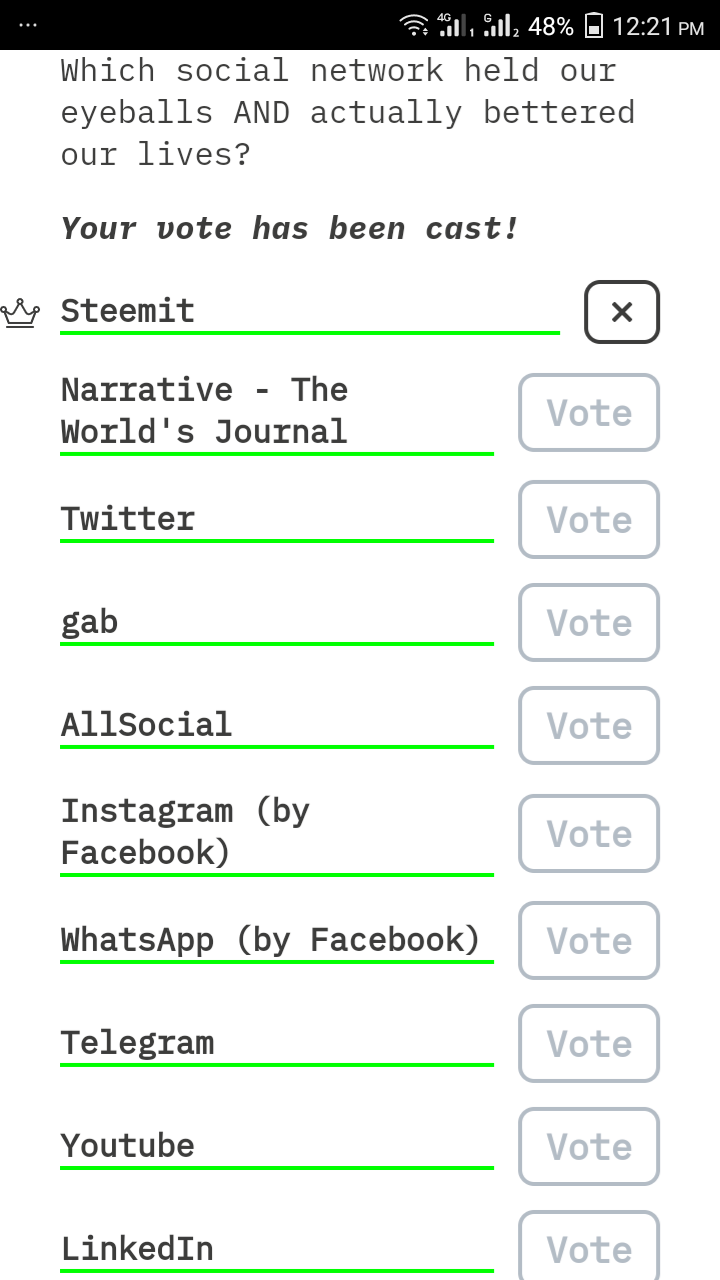Tap the crown icon beside Steemit

(x=20, y=313)
